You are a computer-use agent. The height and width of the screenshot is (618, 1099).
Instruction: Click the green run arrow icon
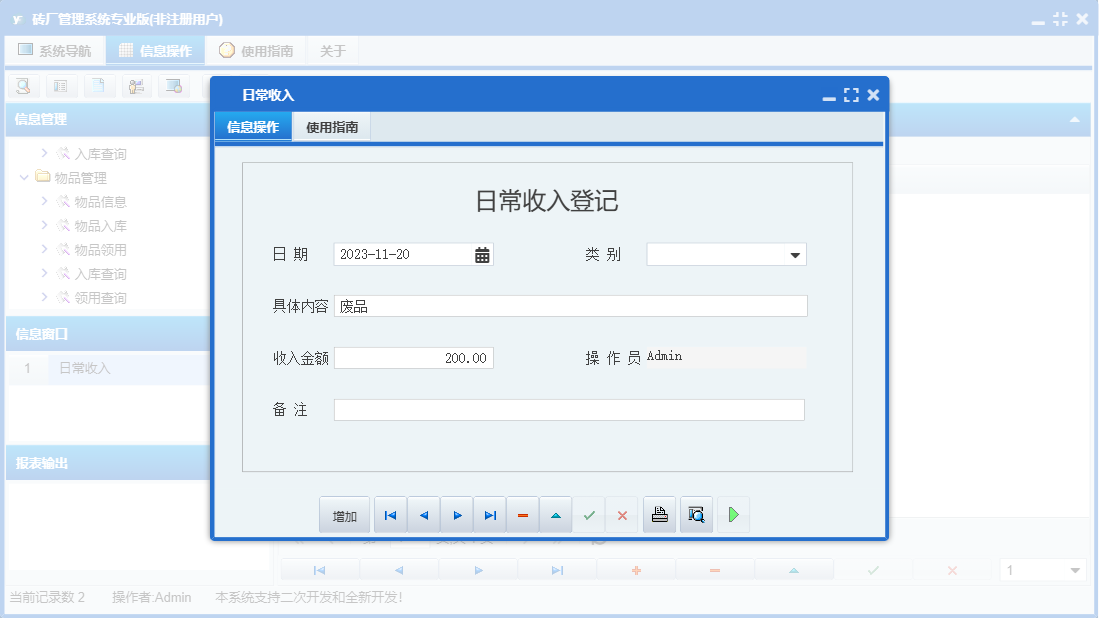pos(733,514)
